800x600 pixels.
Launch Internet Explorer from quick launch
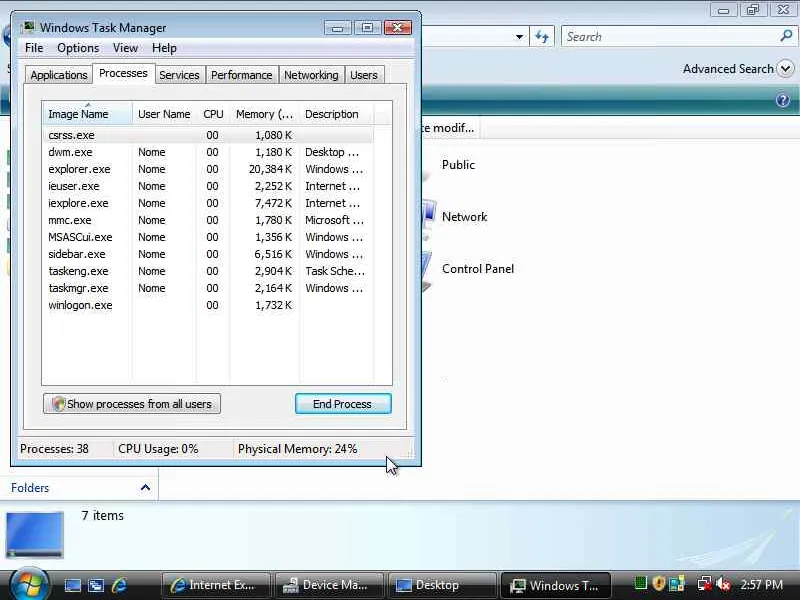(119, 585)
